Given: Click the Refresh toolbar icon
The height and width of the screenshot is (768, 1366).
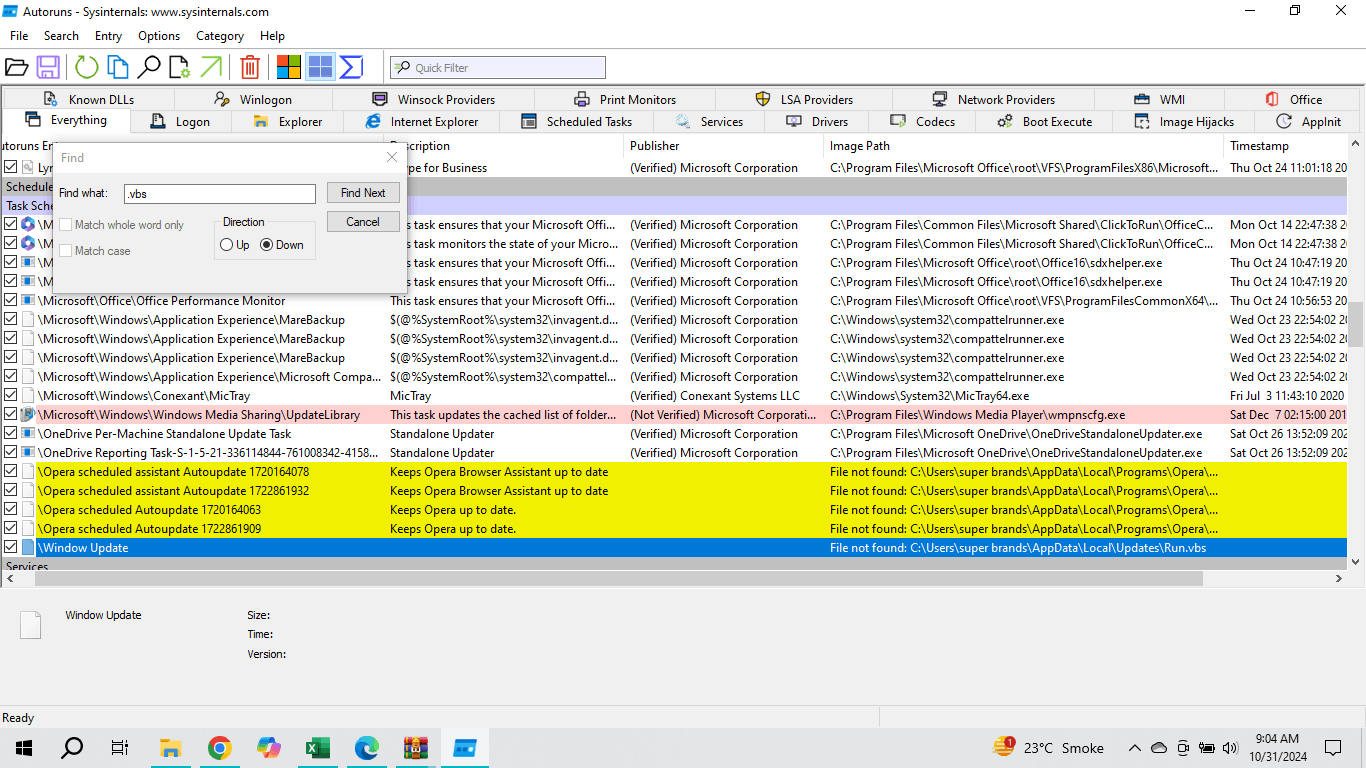Looking at the screenshot, I should pos(87,67).
